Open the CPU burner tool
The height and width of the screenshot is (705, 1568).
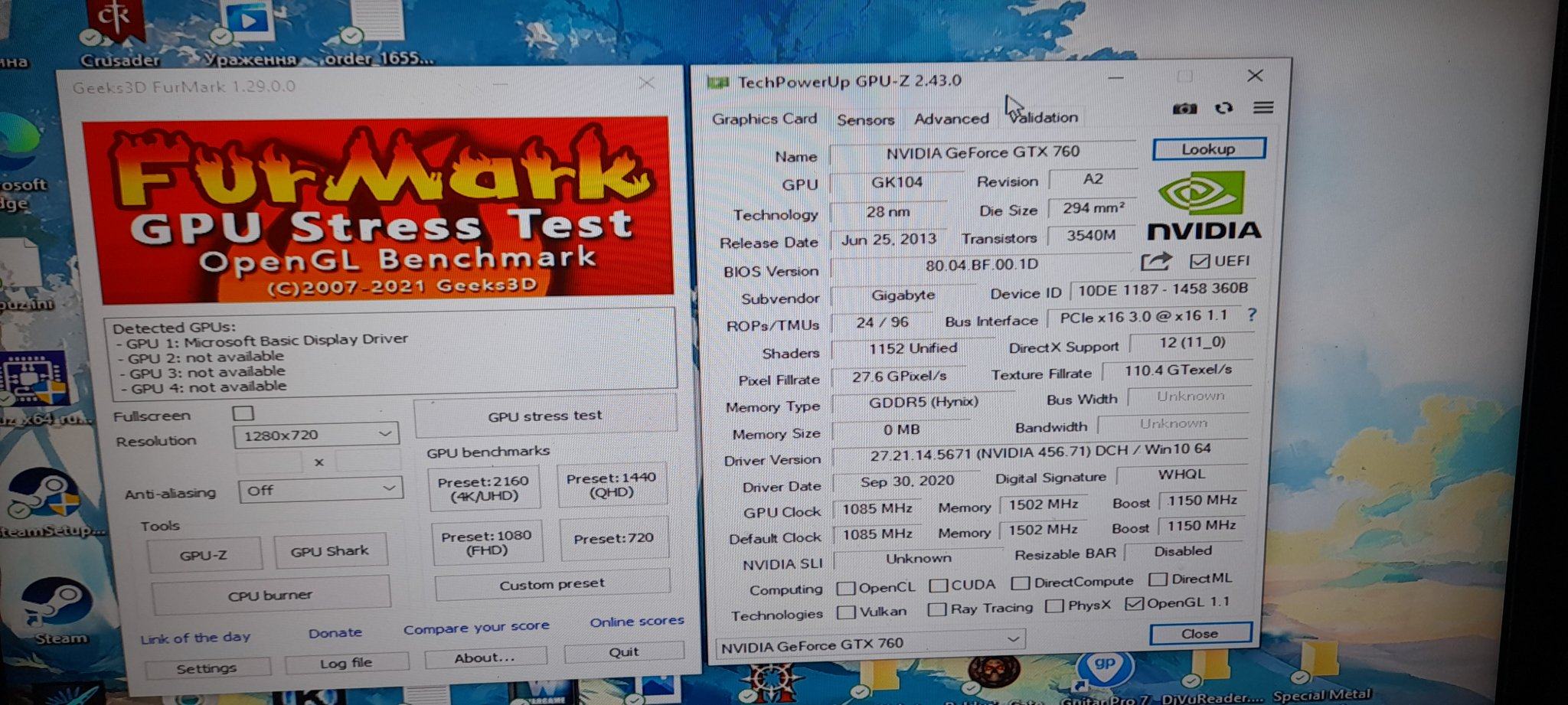tap(270, 595)
